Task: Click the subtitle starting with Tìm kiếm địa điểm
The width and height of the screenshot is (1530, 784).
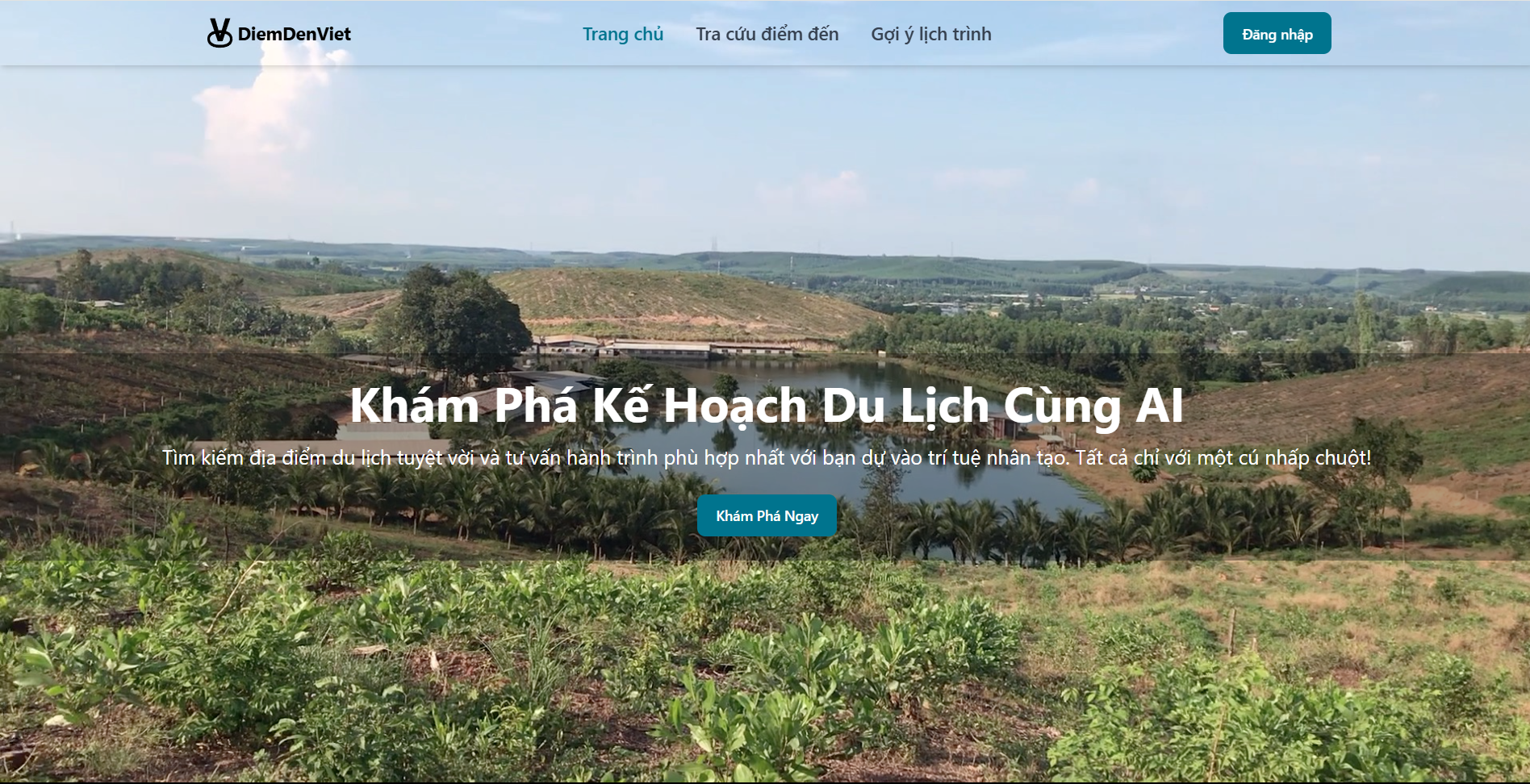Action: click(x=766, y=457)
